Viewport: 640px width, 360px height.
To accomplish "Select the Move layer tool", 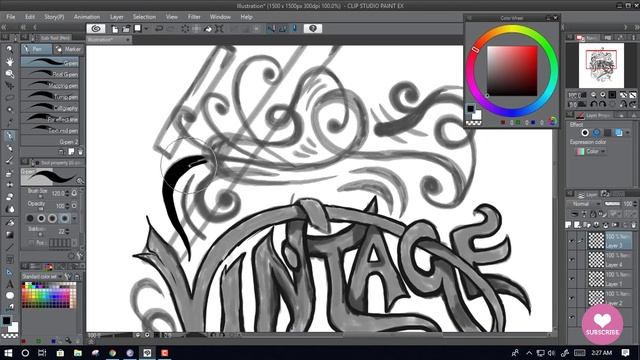I will [9, 86].
